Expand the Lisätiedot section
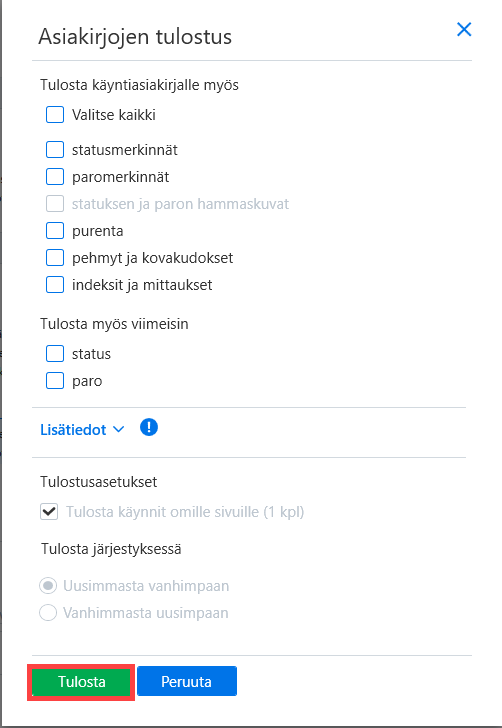502x728 pixels. (x=82, y=429)
